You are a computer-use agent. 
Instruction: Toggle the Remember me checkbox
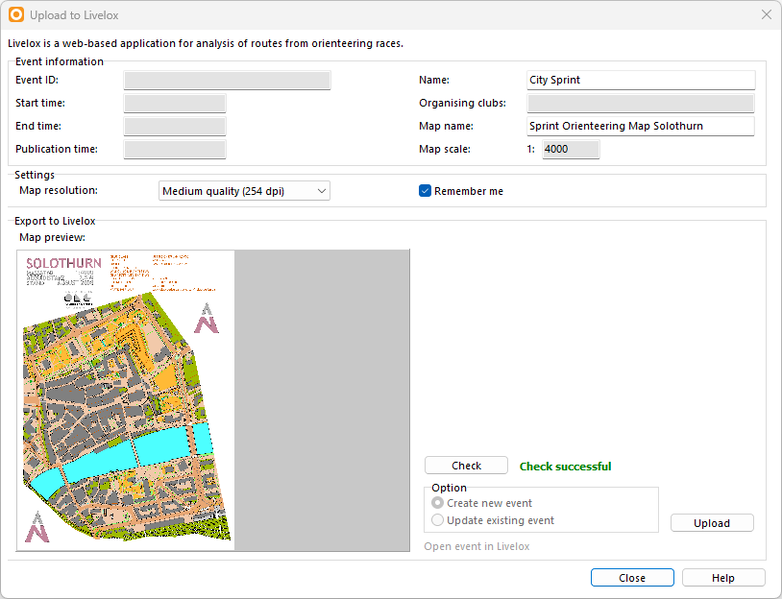(425, 191)
